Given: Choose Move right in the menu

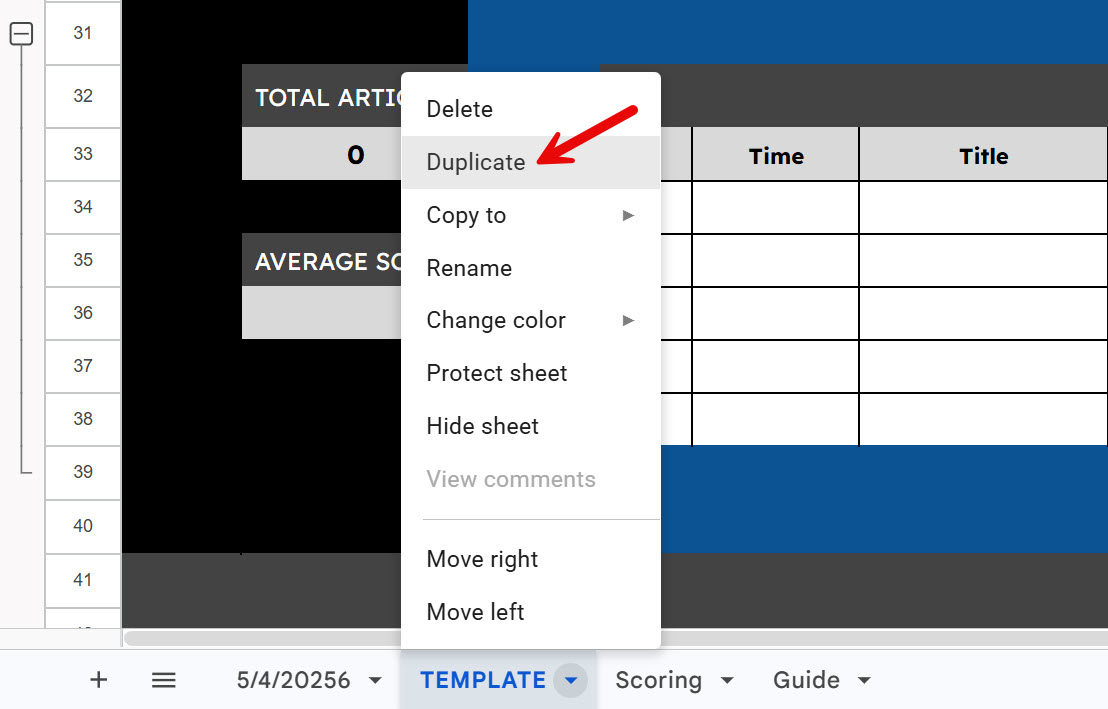Looking at the screenshot, I should click(x=531, y=559).
